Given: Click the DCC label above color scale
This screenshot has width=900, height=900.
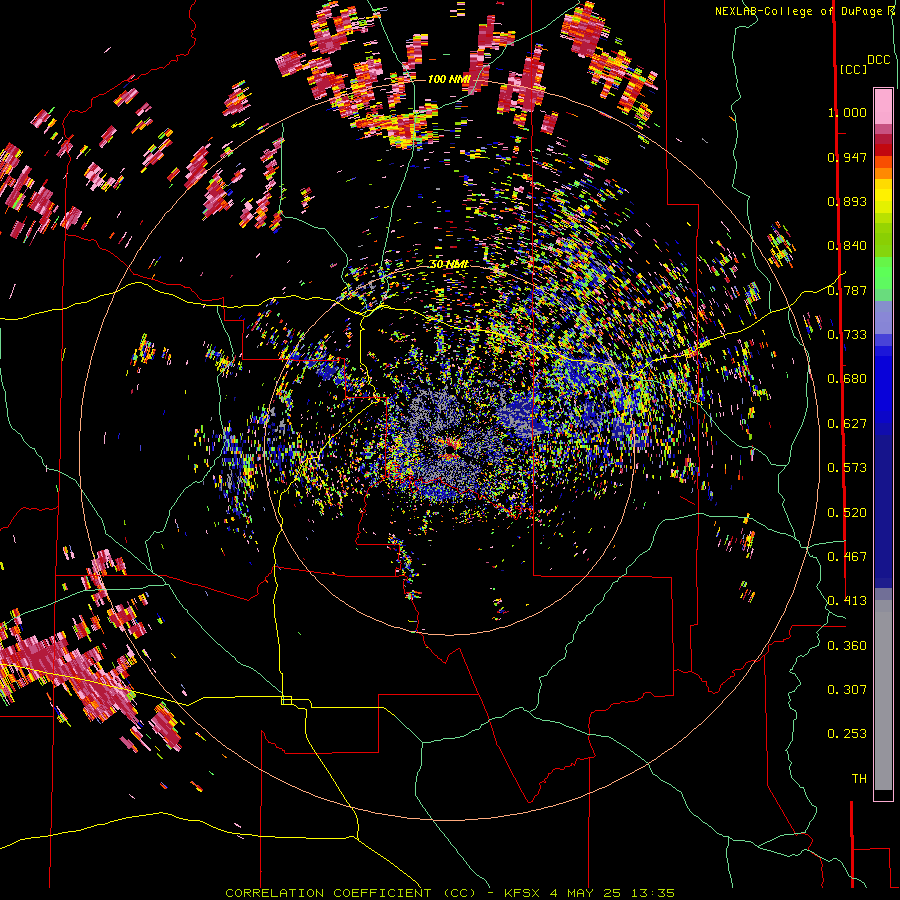Looking at the screenshot, I should coord(878,60).
